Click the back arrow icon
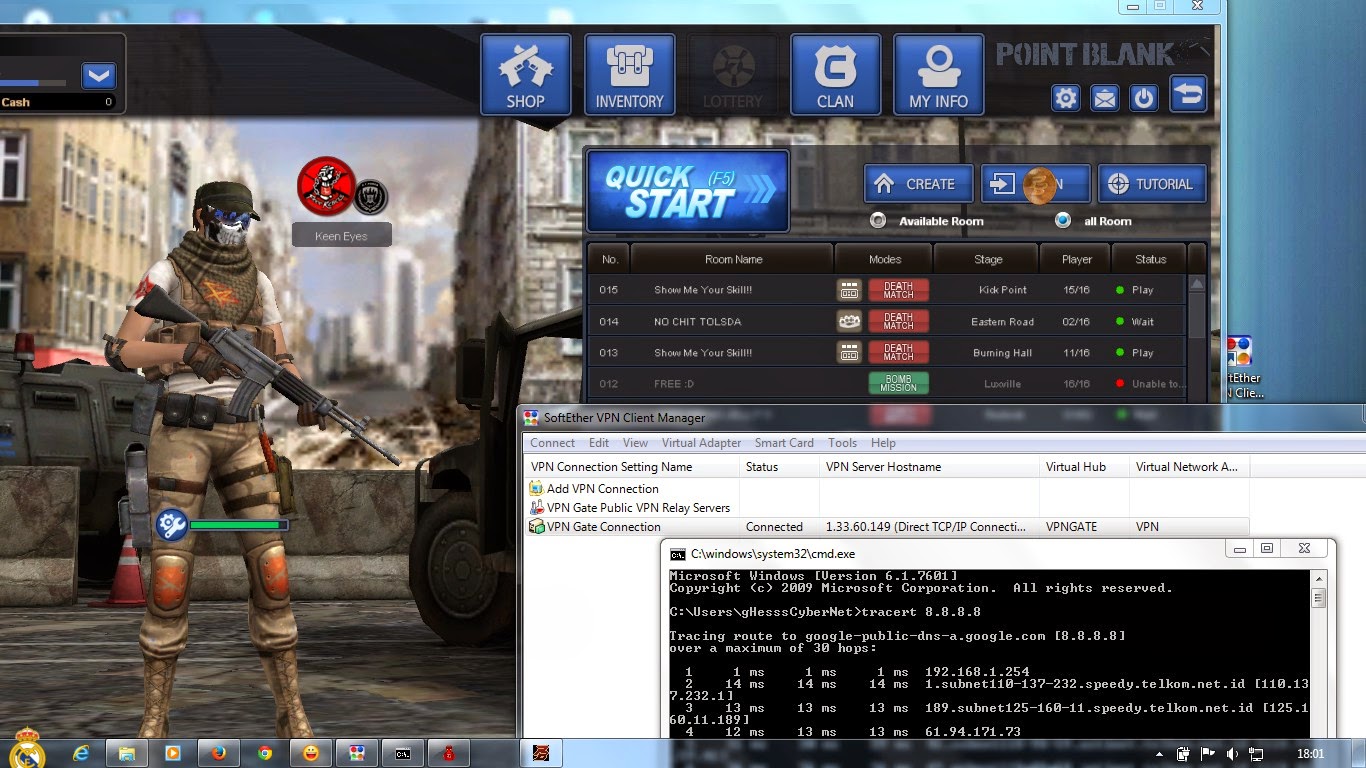Screen dimensions: 1366x768 [x=1189, y=94]
